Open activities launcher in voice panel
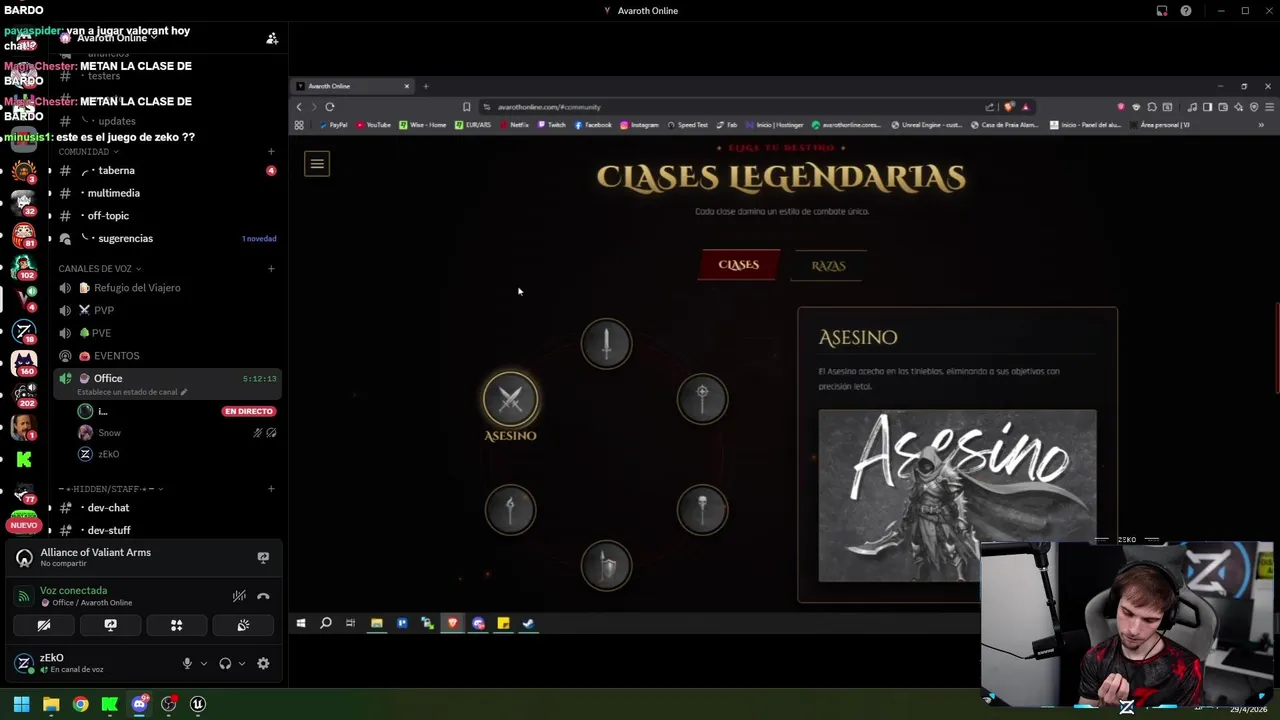The image size is (1280, 720). (x=176, y=625)
